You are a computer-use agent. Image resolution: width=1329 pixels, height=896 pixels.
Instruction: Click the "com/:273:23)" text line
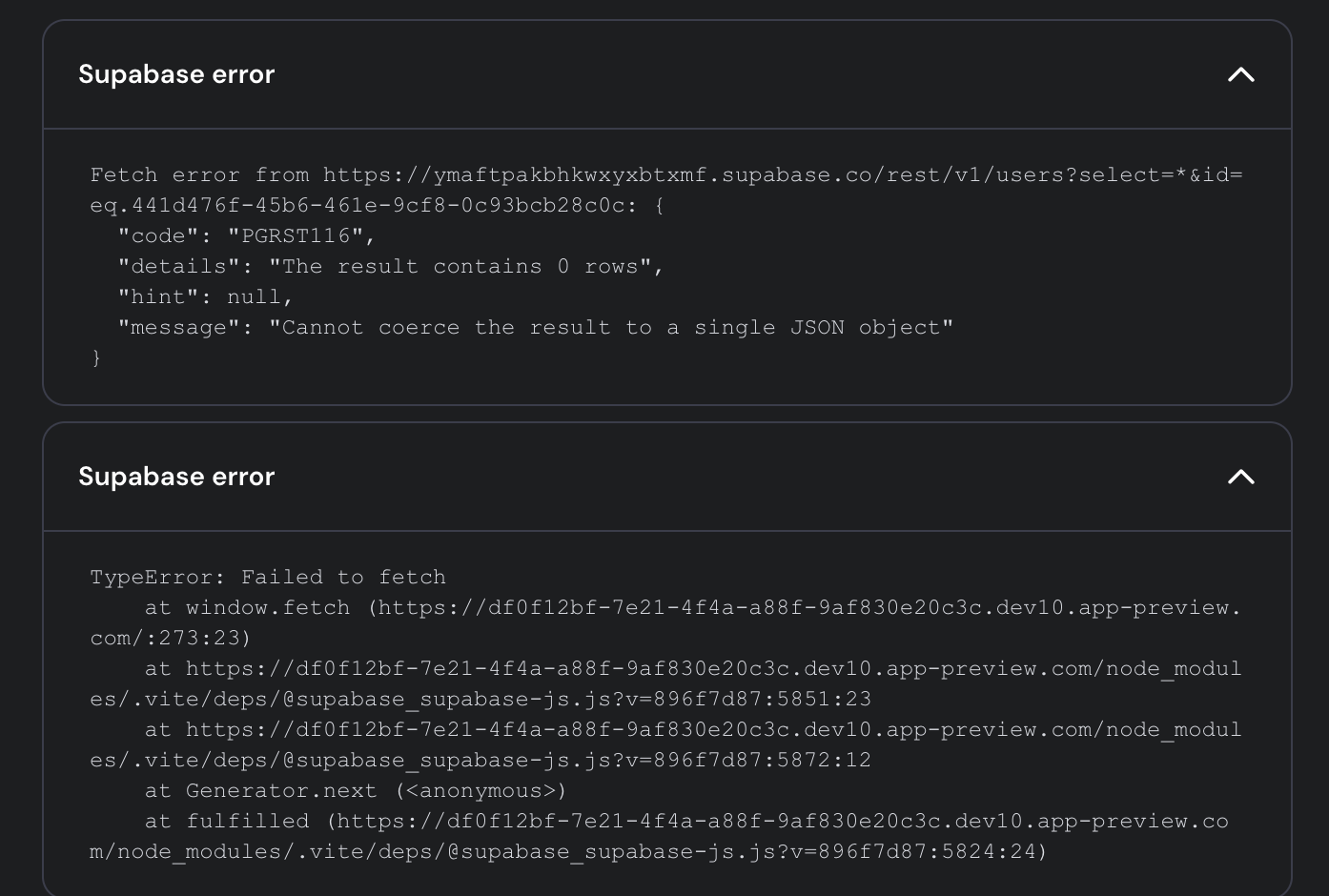pyautogui.click(x=170, y=639)
